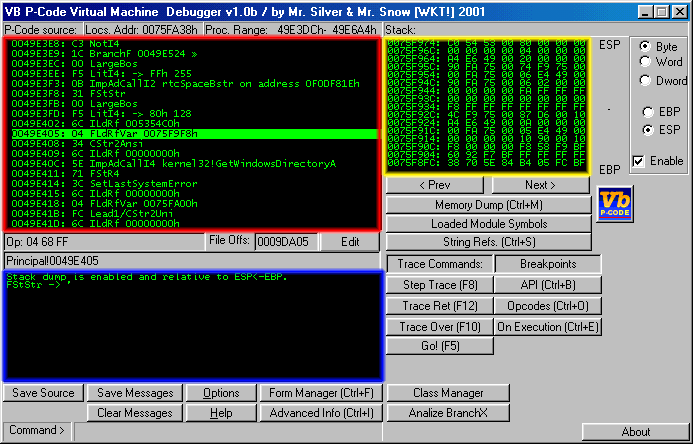Click the Edit button next to File Offs

pyautogui.click(x=350, y=242)
